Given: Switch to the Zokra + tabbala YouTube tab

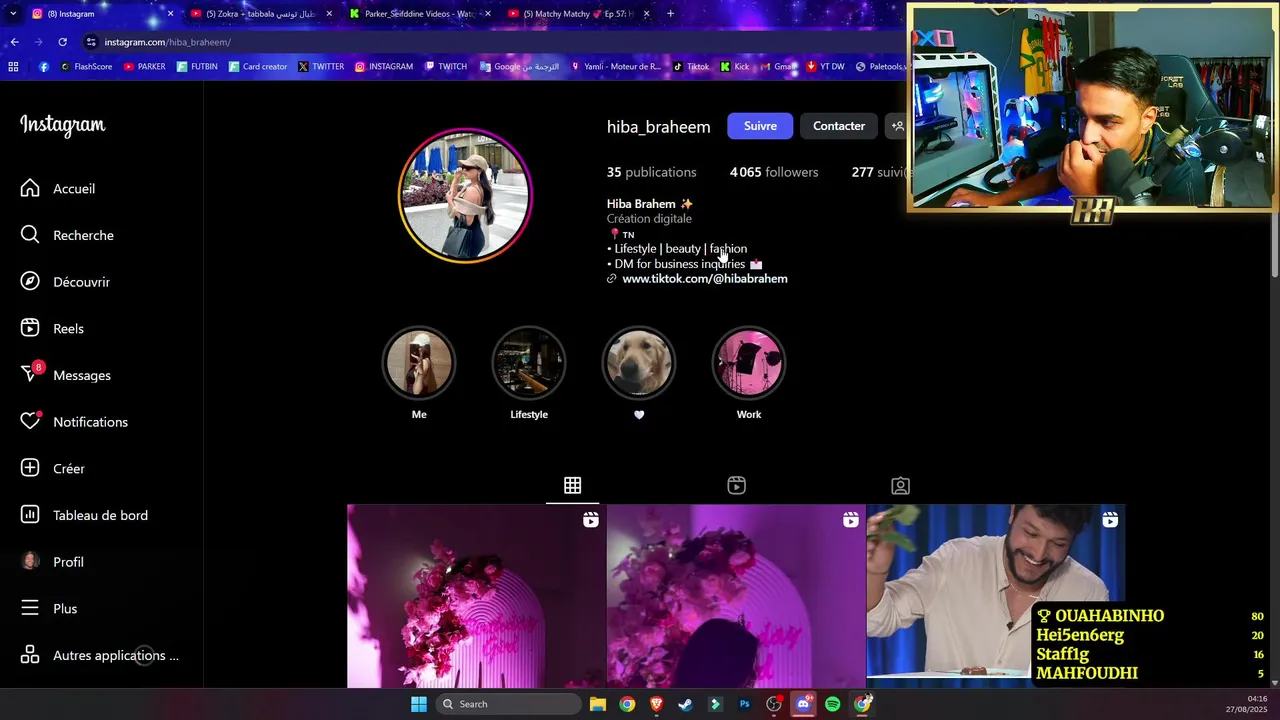Looking at the screenshot, I should coord(260,14).
